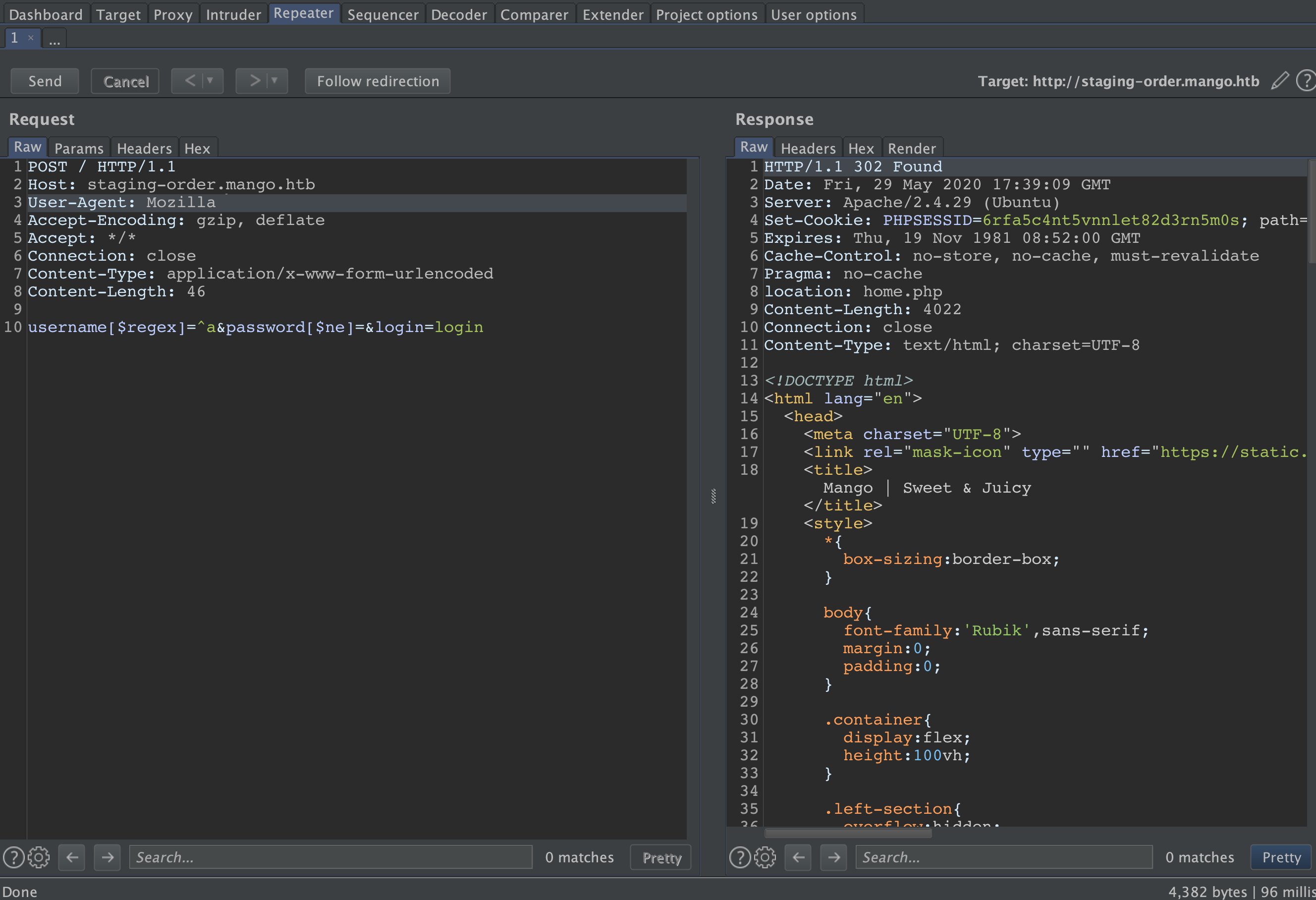Open help icon under Request panel

(13, 857)
